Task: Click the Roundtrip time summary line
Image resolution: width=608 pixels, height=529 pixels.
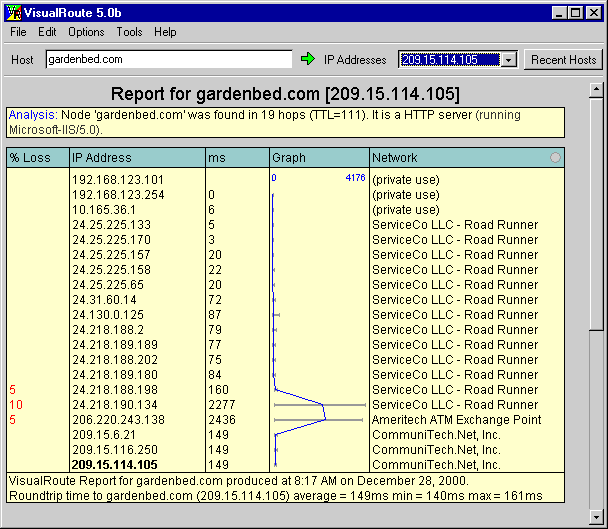Action: coord(276,496)
